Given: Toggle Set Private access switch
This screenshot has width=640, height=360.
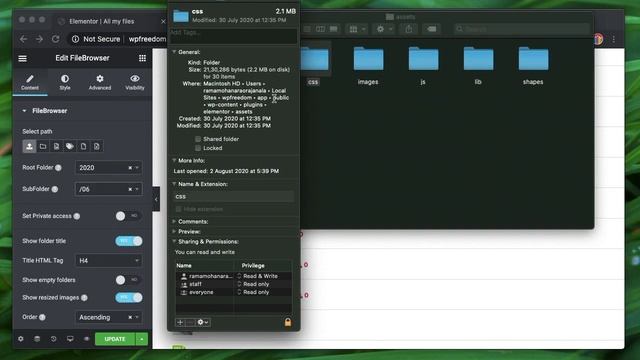Looking at the screenshot, I should 128,216.
